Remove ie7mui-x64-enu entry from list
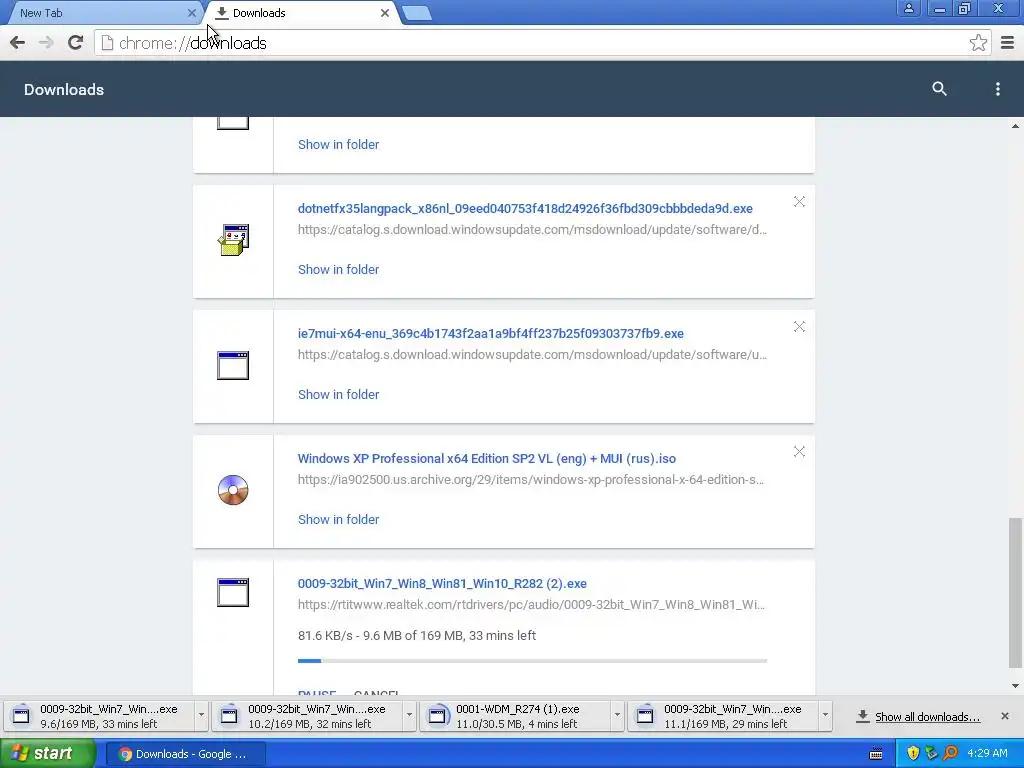 point(799,327)
